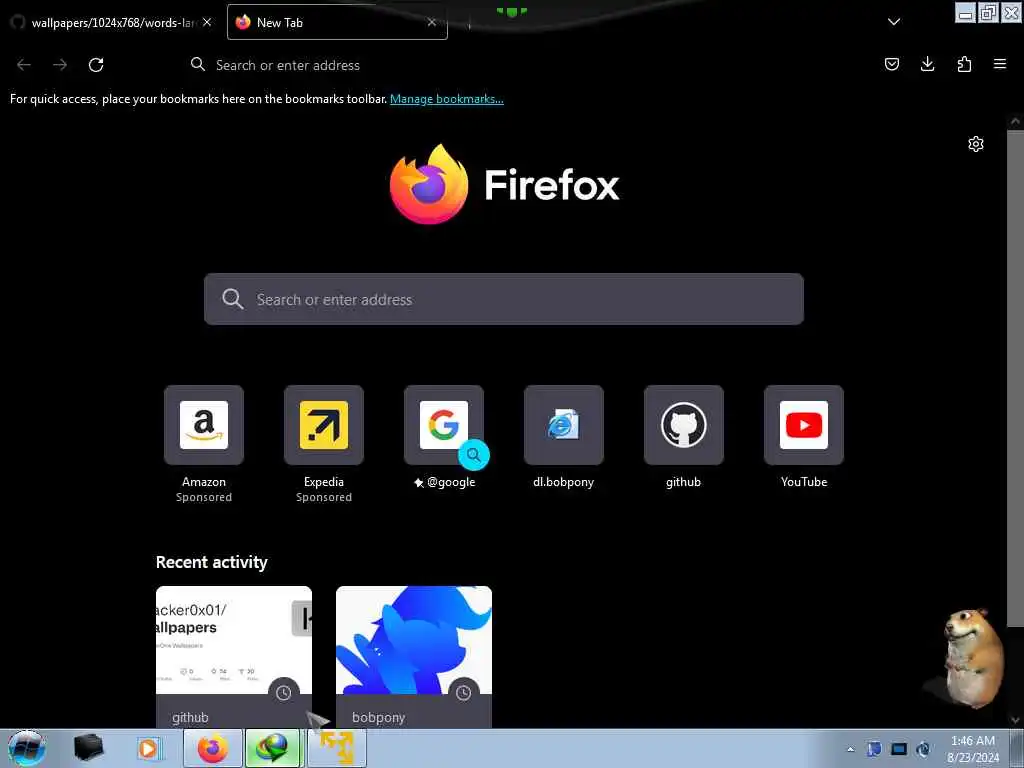The width and height of the screenshot is (1024, 768).
Task: Click the Recent activity heading
Action: coord(212,562)
